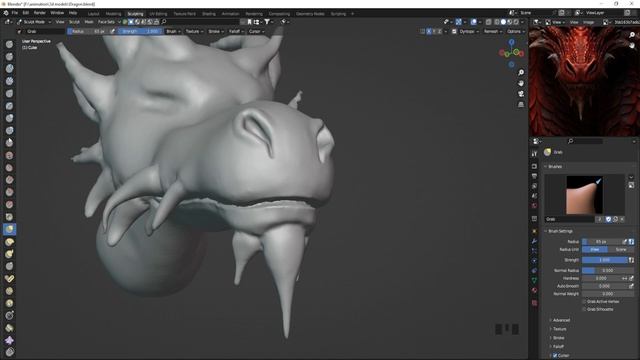Click the brush name field Grab
The height and width of the screenshot is (360, 640).
click(x=570, y=219)
